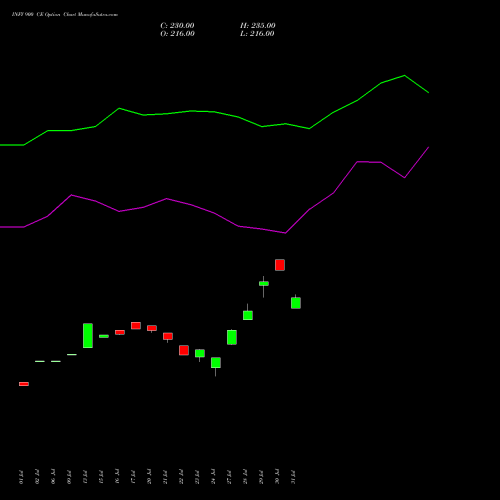500x500 pixels.
Task: Click the red candle for 30 Jul
Action: click(280, 265)
